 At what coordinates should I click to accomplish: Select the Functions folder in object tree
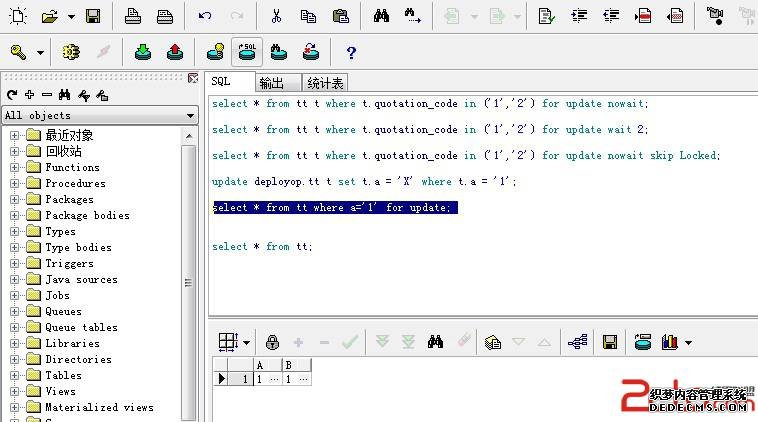(72, 167)
